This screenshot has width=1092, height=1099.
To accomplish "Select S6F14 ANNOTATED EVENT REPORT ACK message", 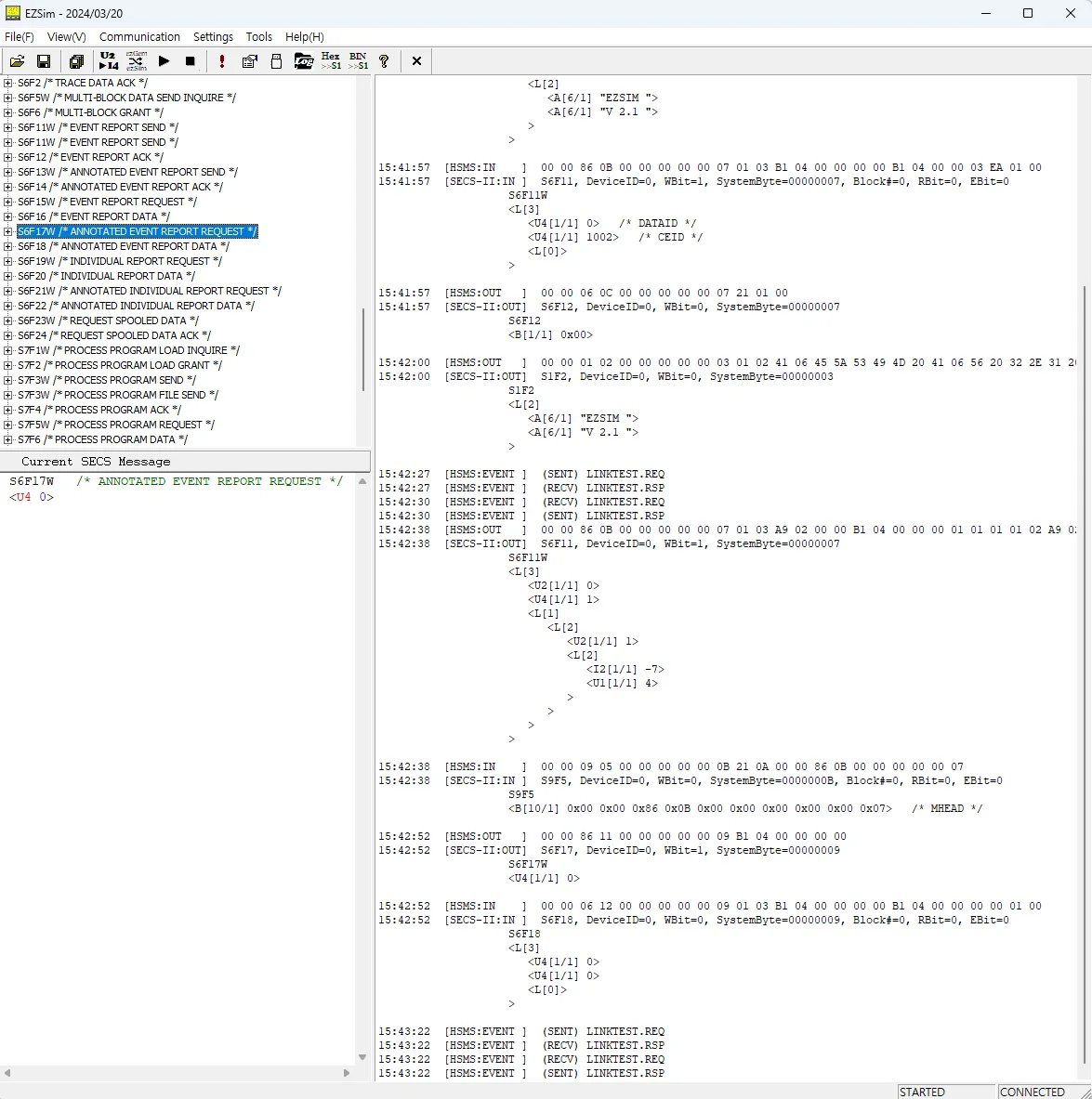I will point(120,187).
